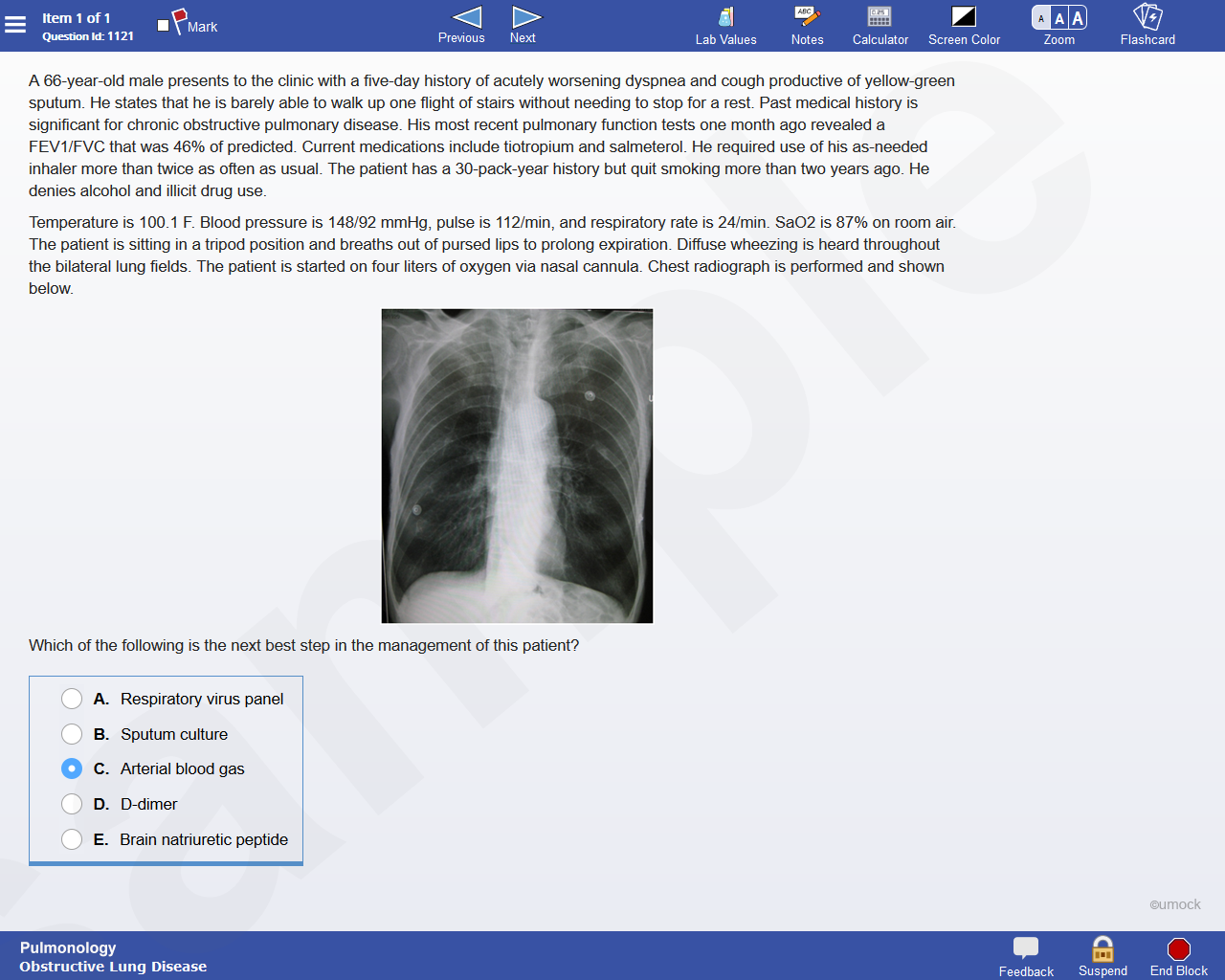Click the Pulmonology subject label

tap(68, 947)
